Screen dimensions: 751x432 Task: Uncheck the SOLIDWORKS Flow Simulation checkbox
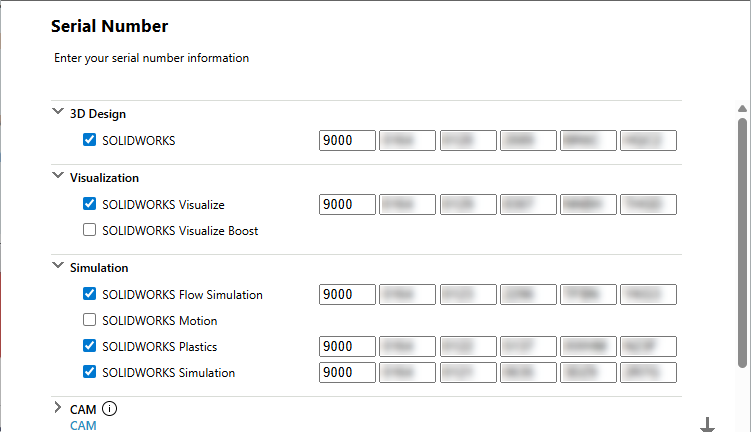(90, 294)
